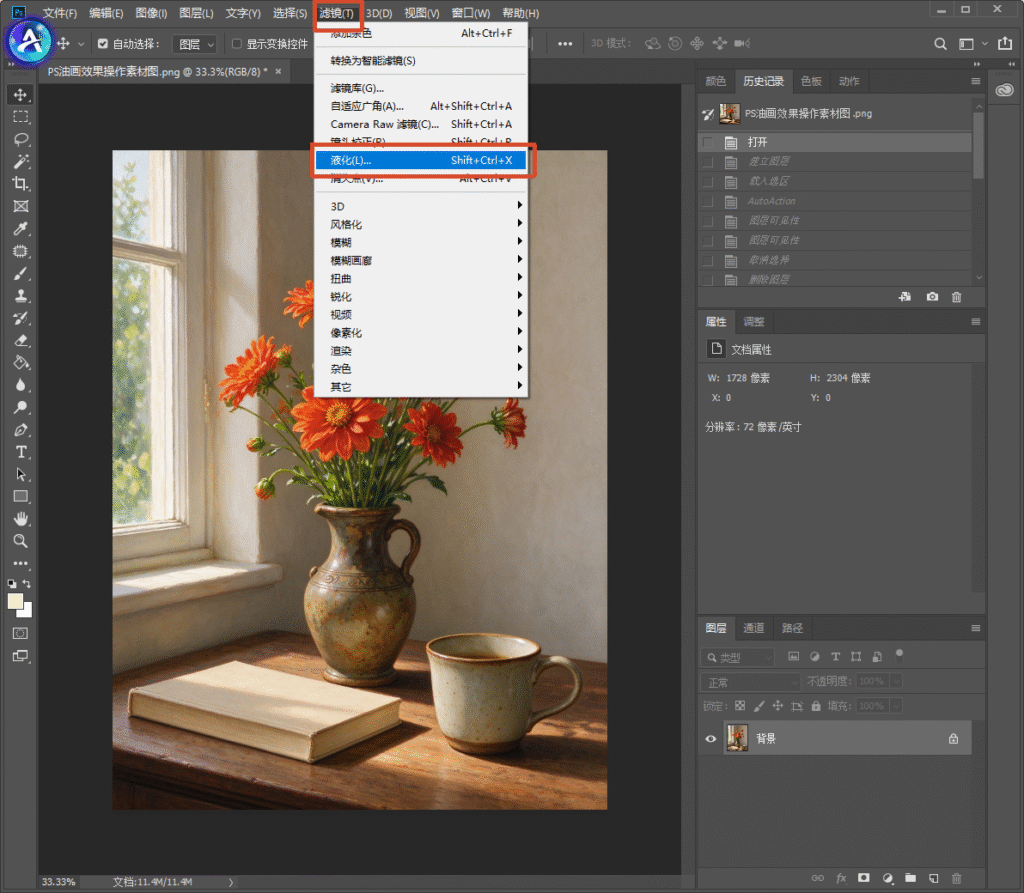Click the zoom percentage field 33.33%
This screenshot has width=1024, height=893.
click(x=59, y=882)
